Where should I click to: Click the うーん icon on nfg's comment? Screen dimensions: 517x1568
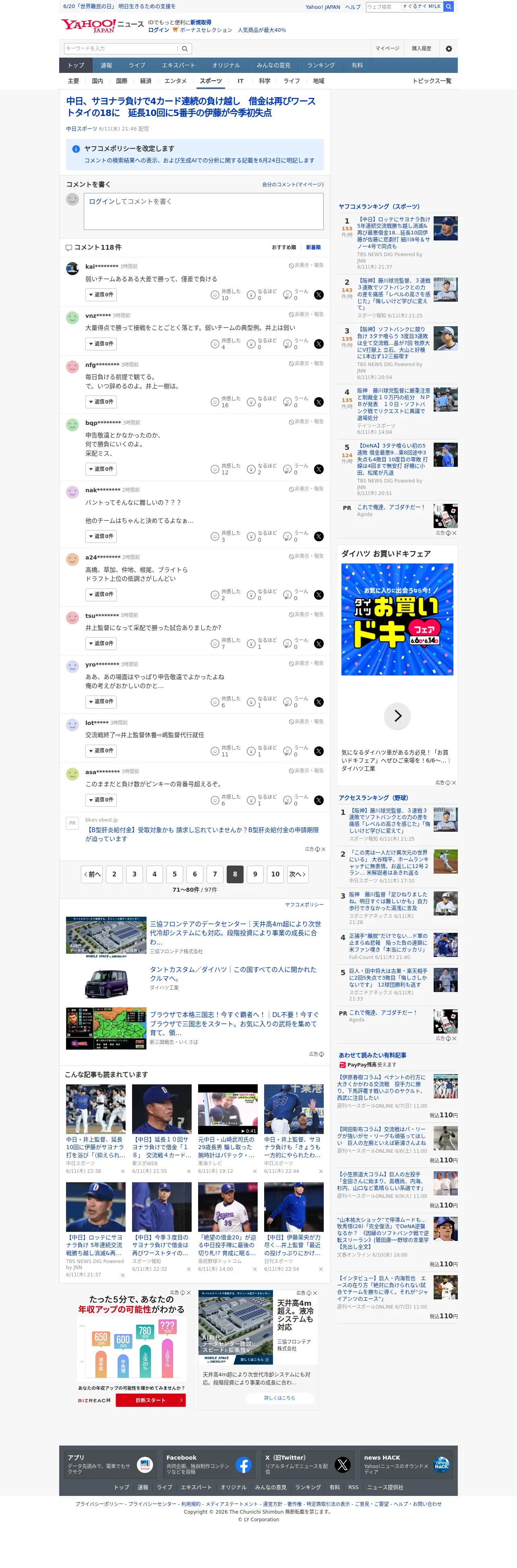[x=287, y=402]
